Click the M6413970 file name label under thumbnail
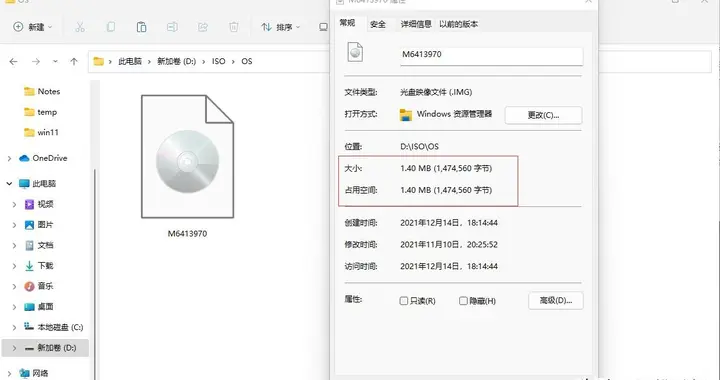Screen dimensions: 720x380 pos(187,234)
